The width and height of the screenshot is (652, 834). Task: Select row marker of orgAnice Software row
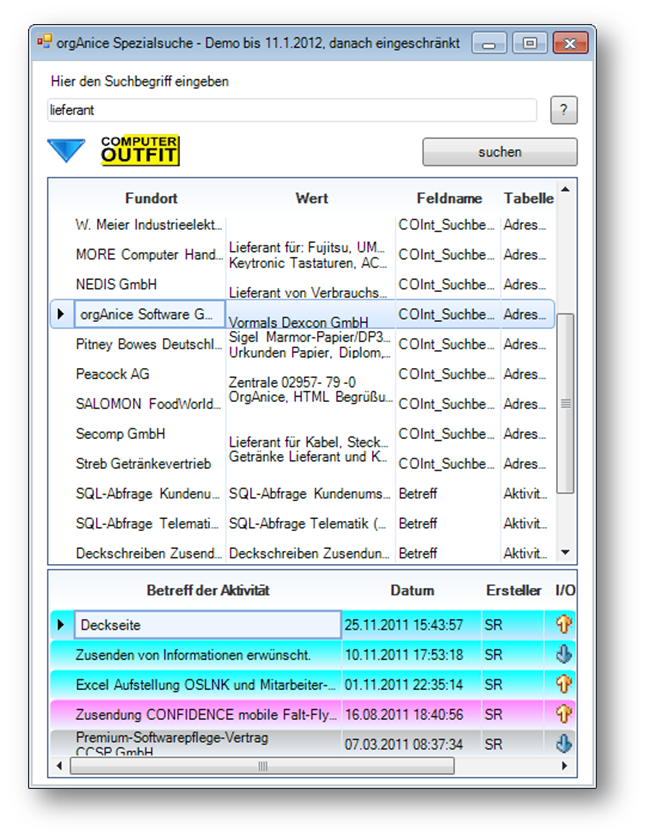click(x=61, y=314)
